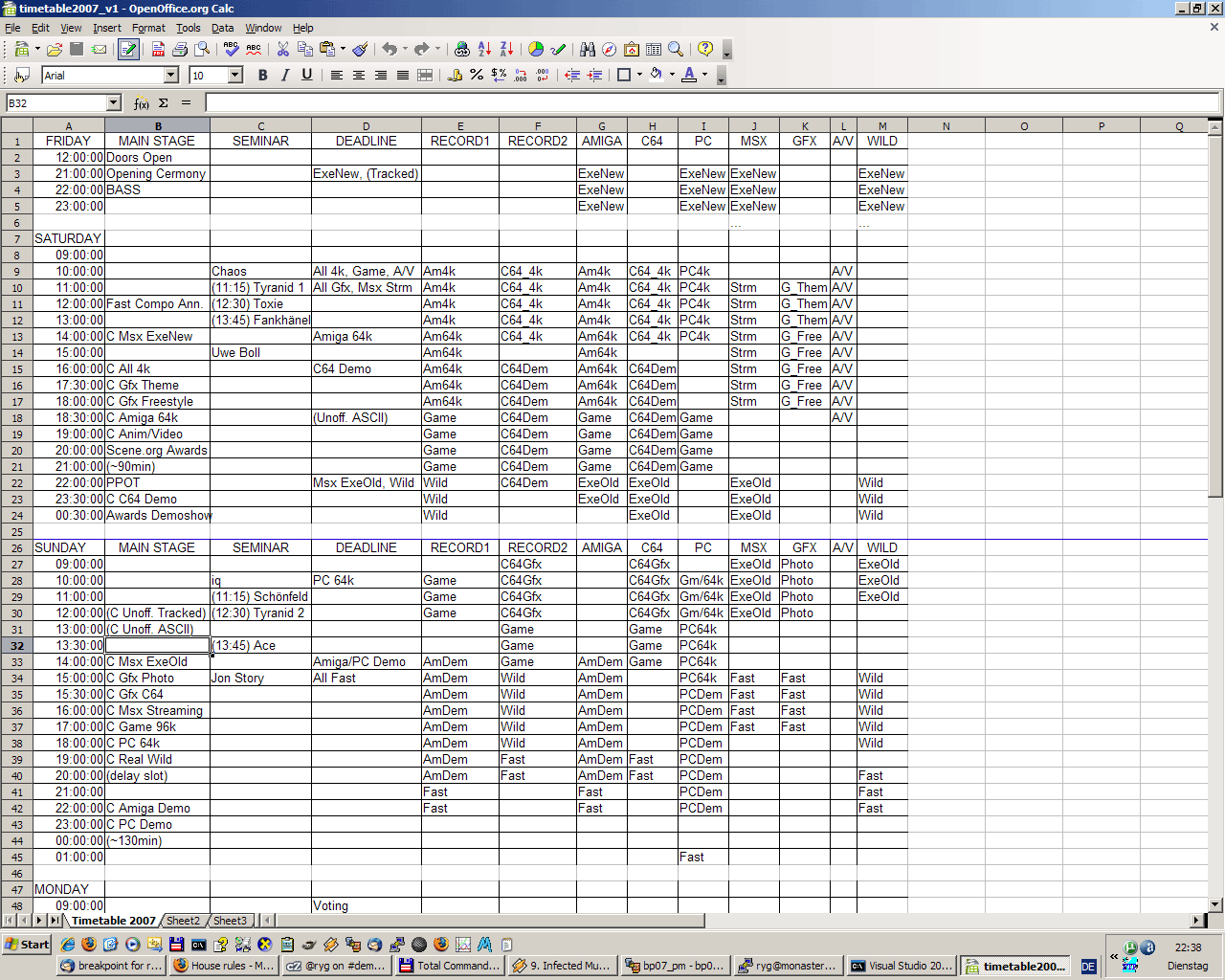Toggle Align Right
Screen dimensions: 1225x980
(381, 75)
